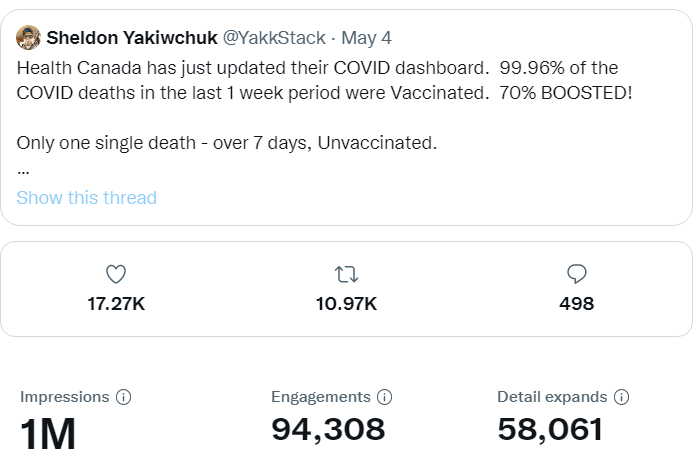Viewport: 700px width, 466px height.
Task: Click info icon beside Detail expands
Action: coord(621,397)
